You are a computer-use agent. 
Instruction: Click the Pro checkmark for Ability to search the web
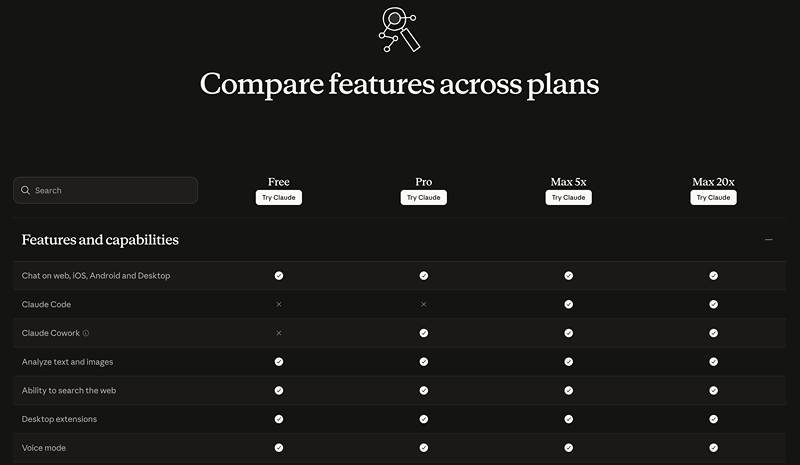(423, 390)
